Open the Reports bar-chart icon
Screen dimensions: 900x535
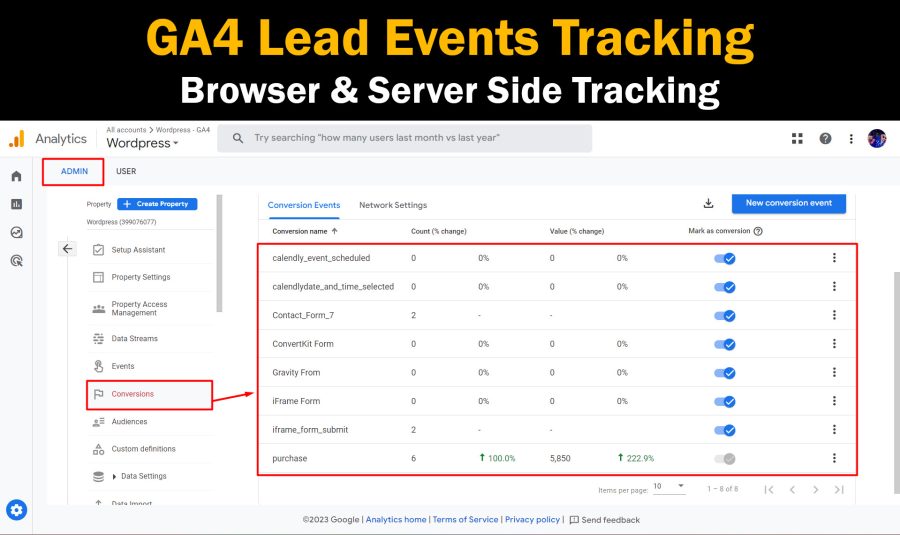16,204
